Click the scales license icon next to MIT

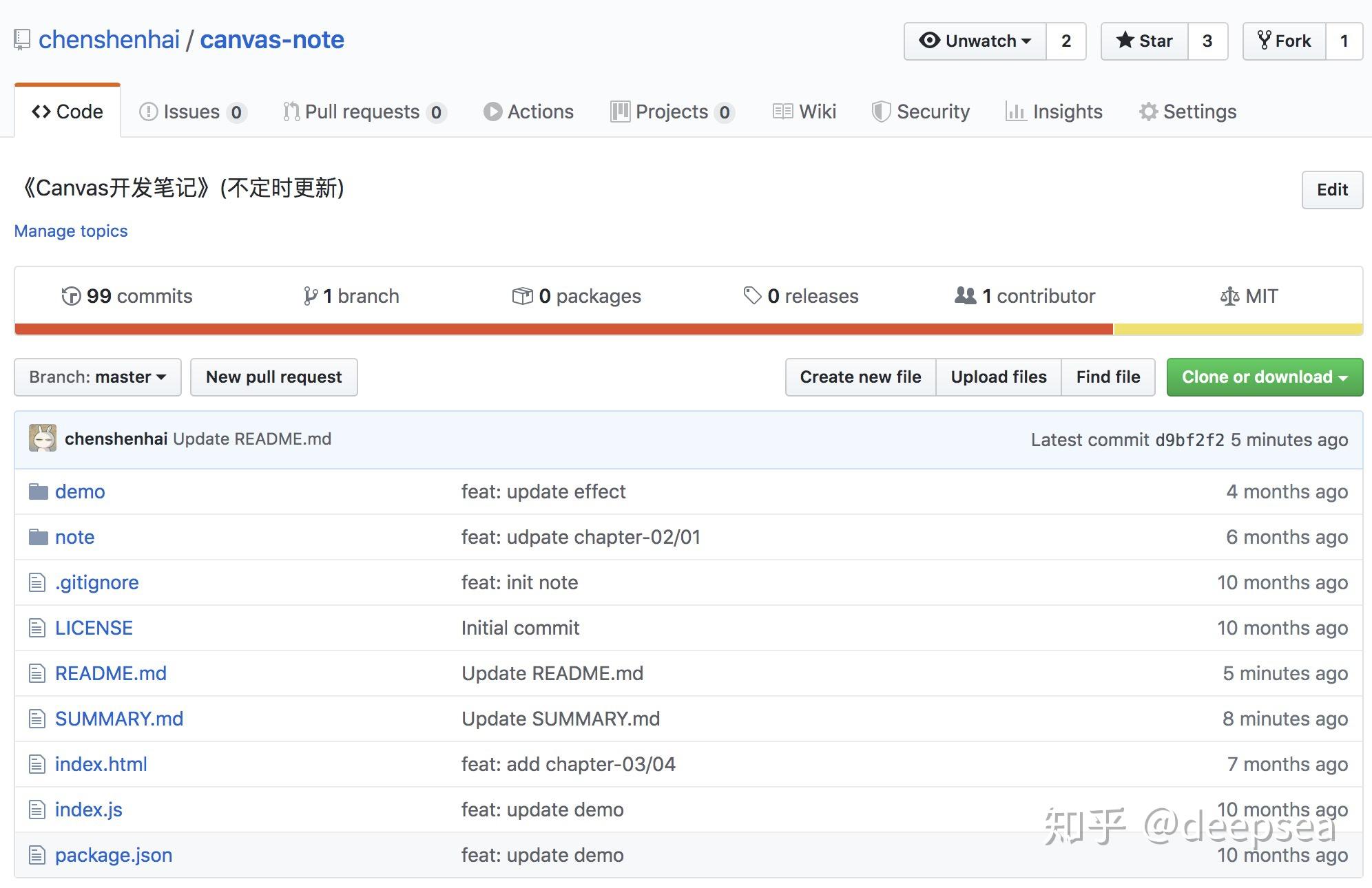pos(1229,297)
